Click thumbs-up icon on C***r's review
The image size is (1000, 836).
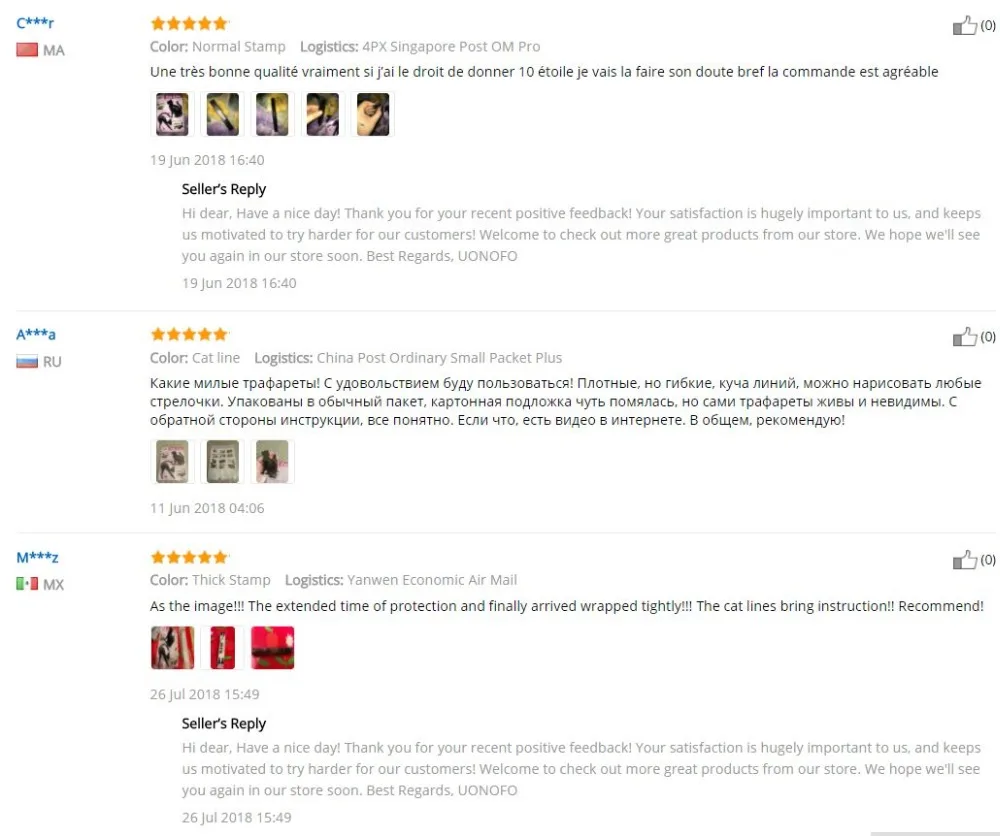964,26
